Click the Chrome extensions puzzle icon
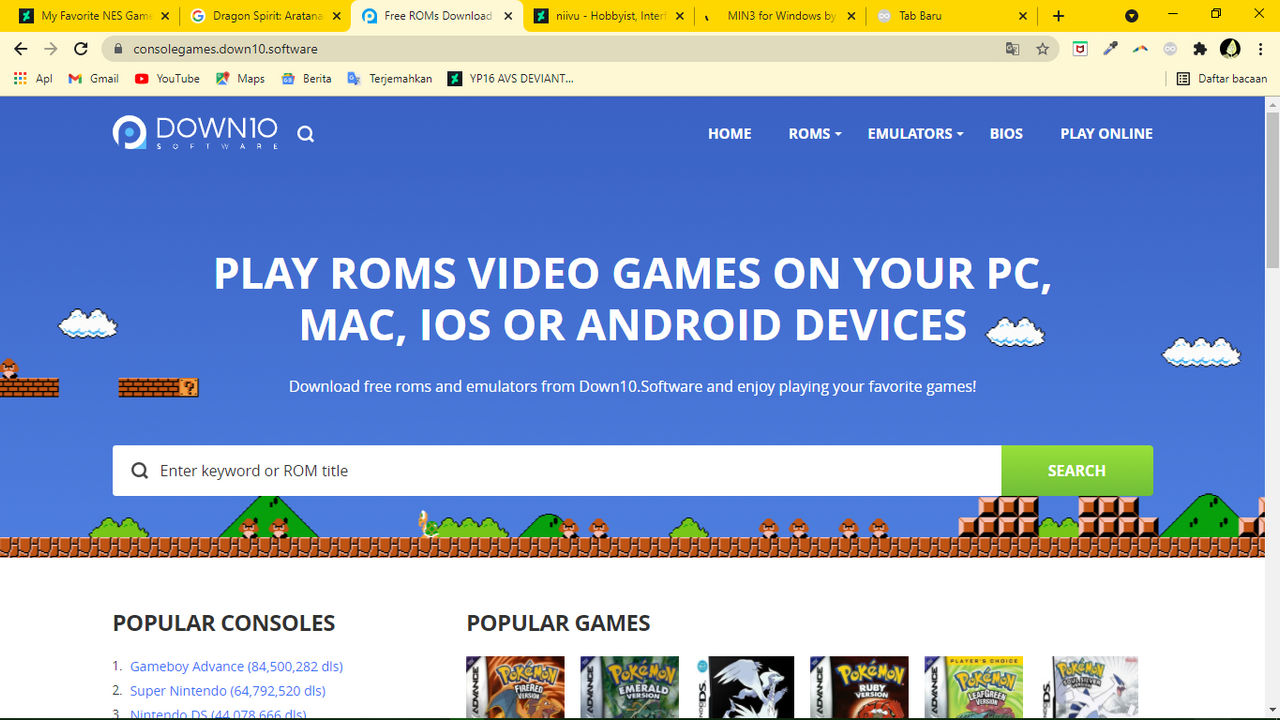The image size is (1280, 720). pos(1199,48)
